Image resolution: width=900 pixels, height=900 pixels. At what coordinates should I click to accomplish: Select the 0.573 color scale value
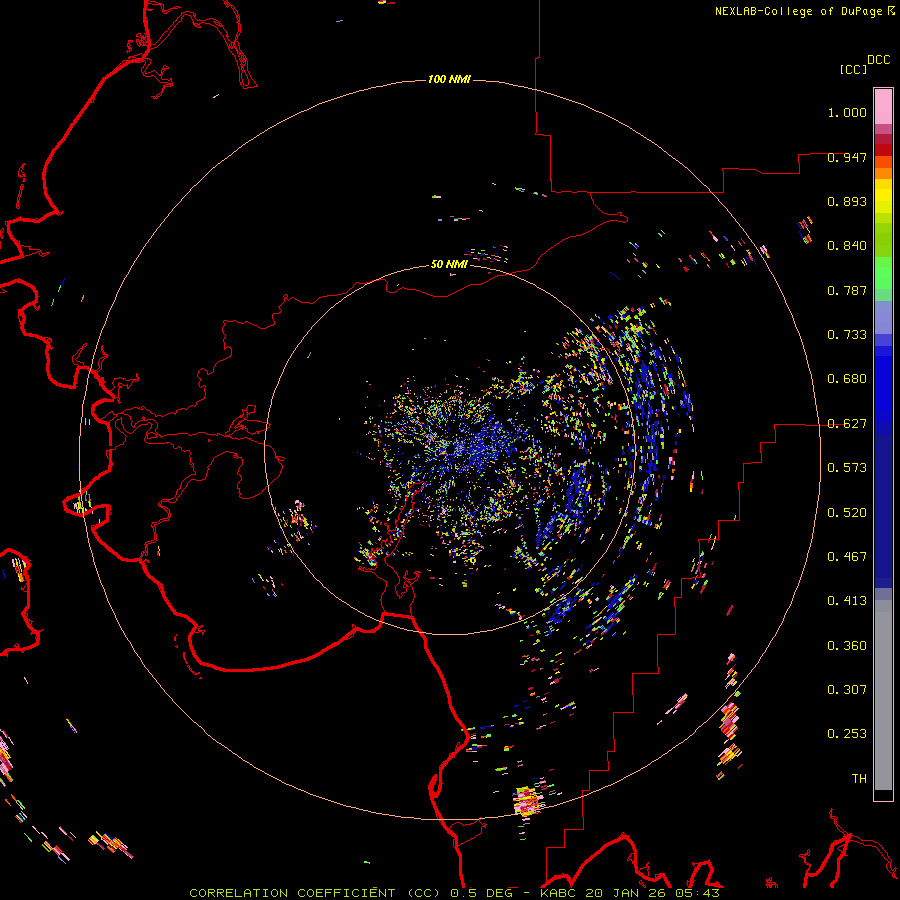[847, 468]
